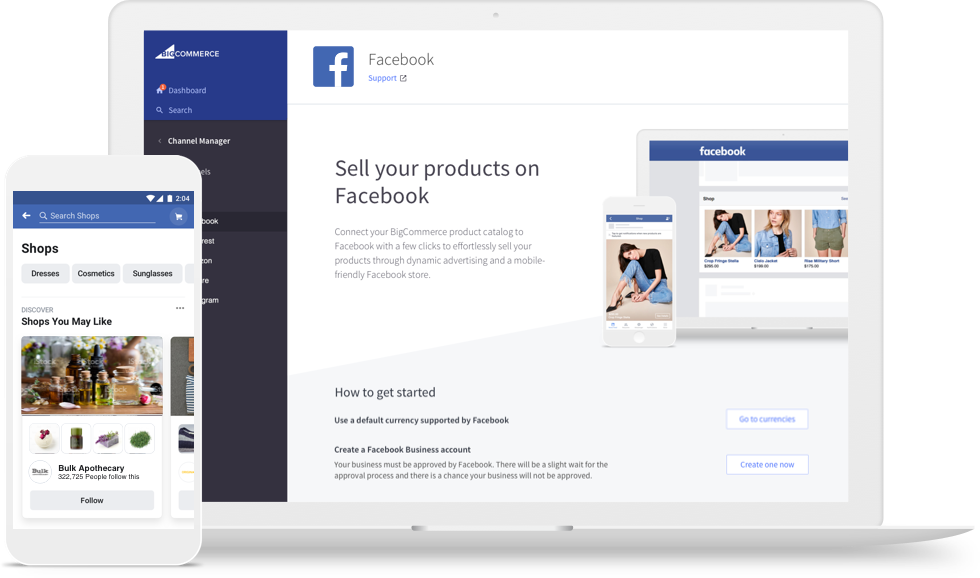Tap the phone Wi-Fi signal icon
This screenshot has width=980, height=578.
(151, 198)
